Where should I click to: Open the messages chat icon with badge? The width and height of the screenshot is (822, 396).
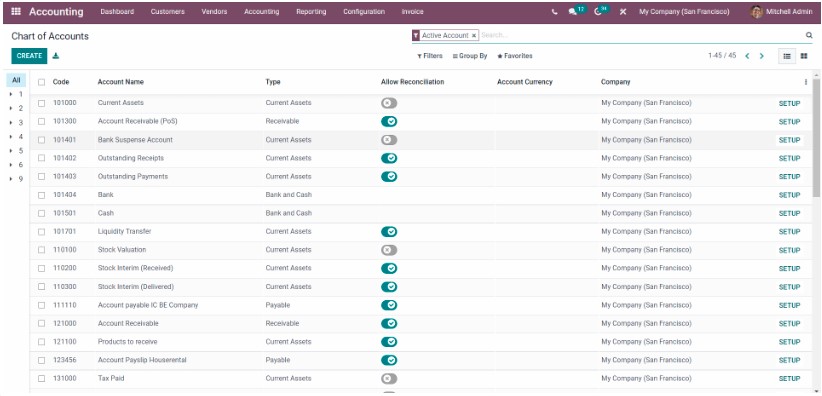point(572,12)
